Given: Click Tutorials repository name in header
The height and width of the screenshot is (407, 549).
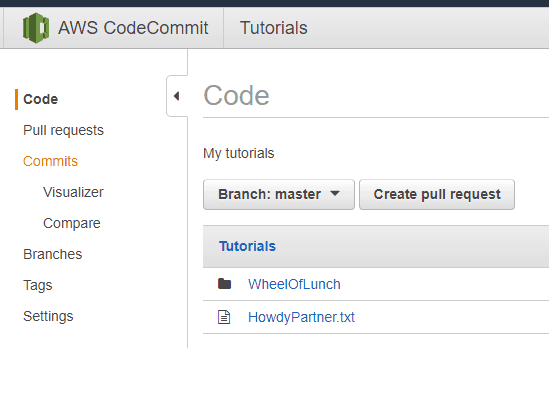Looking at the screenshot, I should tap(273, 28).
